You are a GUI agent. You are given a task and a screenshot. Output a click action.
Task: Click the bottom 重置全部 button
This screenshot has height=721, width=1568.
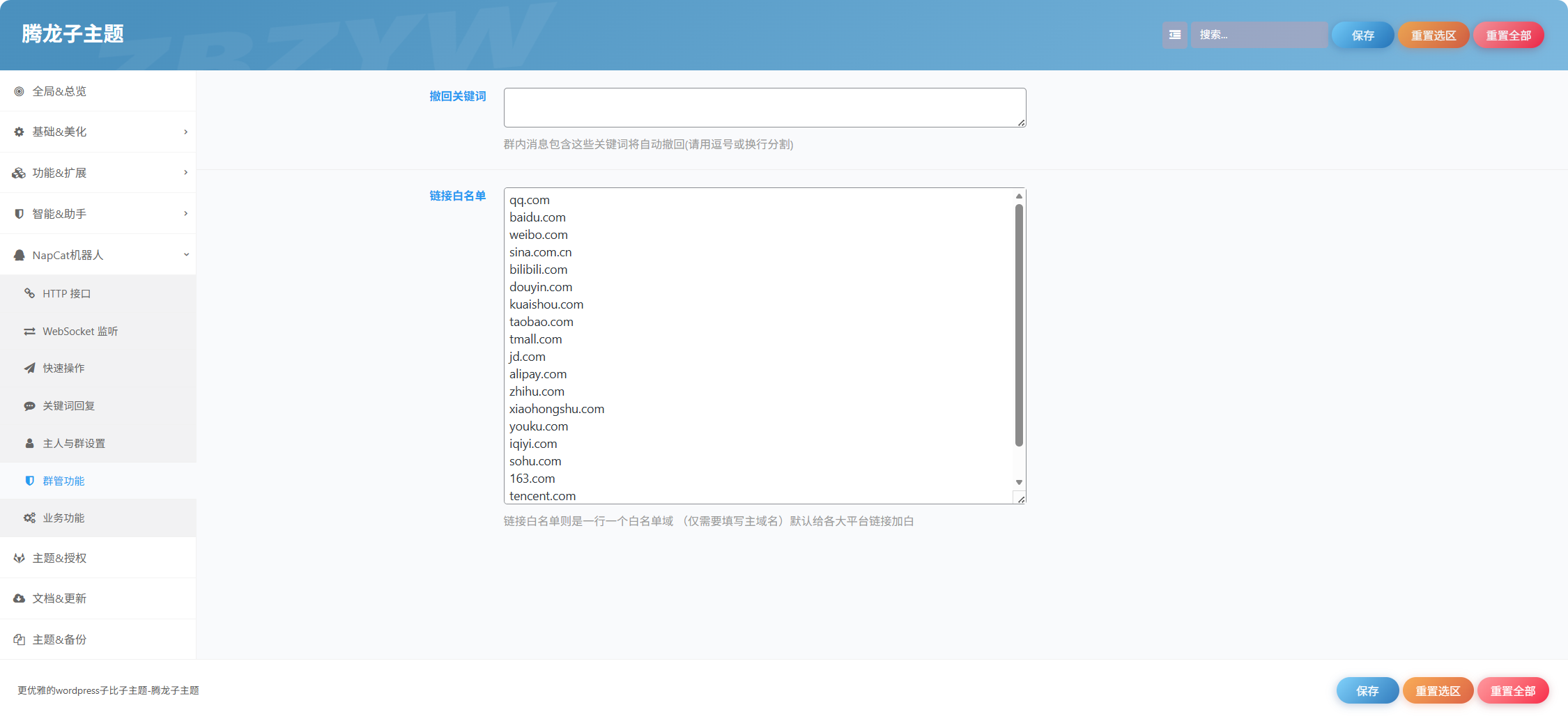[x=1513, y=690]
